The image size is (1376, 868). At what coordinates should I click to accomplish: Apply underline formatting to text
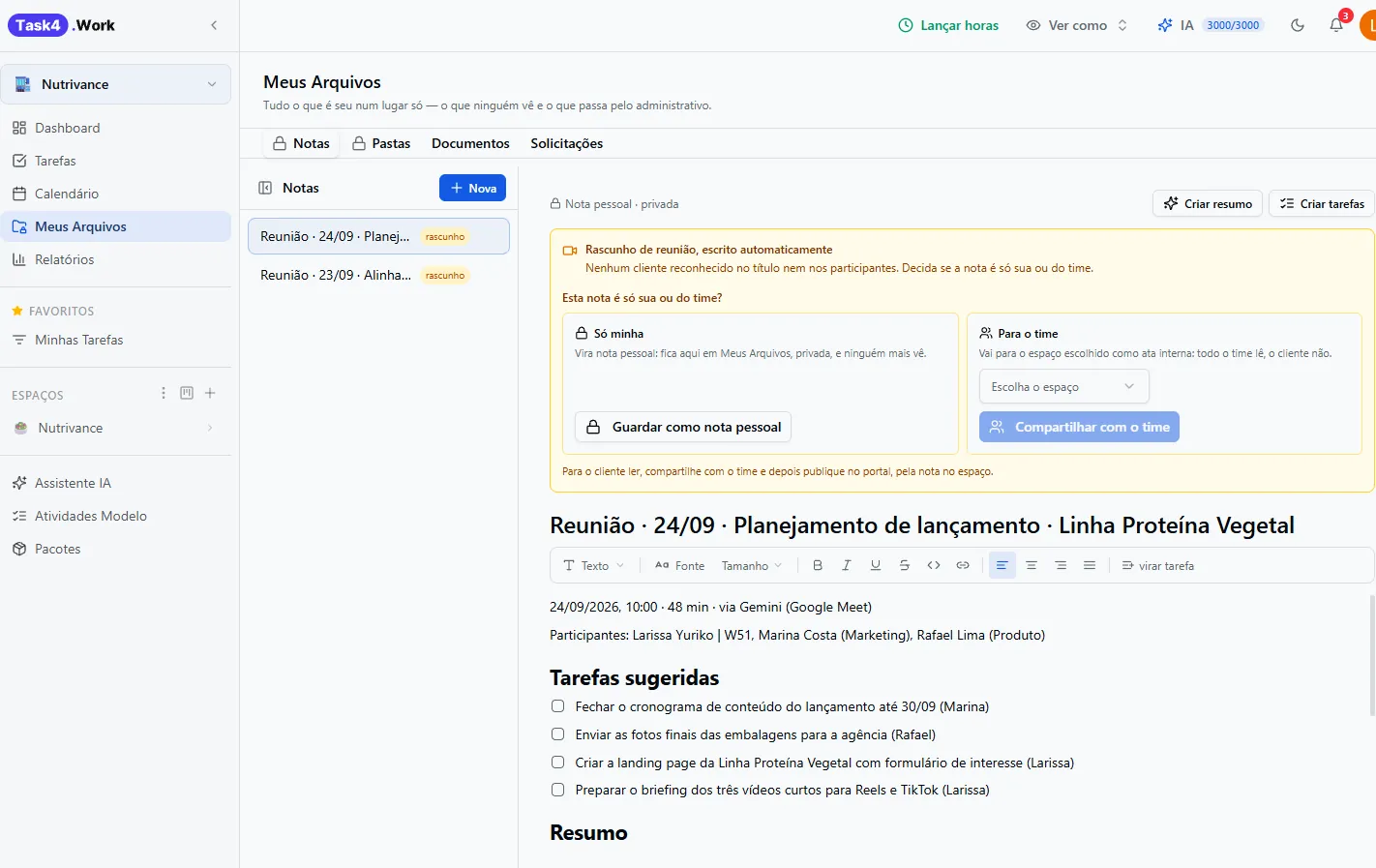click(876, 565)
